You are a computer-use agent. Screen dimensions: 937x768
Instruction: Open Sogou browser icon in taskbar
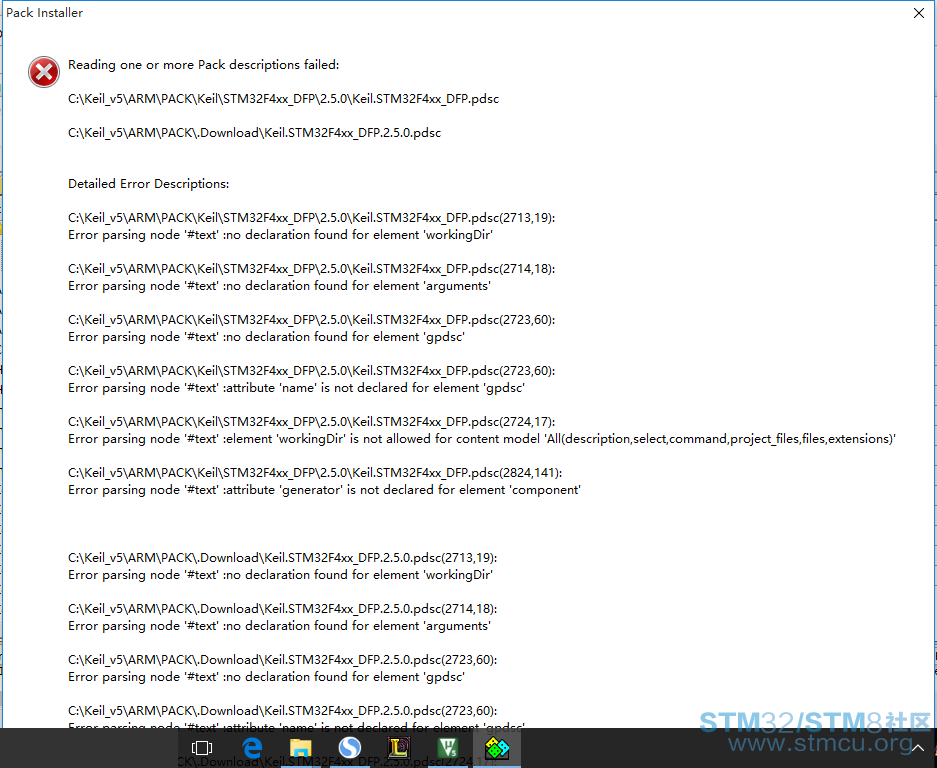point(350,748)
